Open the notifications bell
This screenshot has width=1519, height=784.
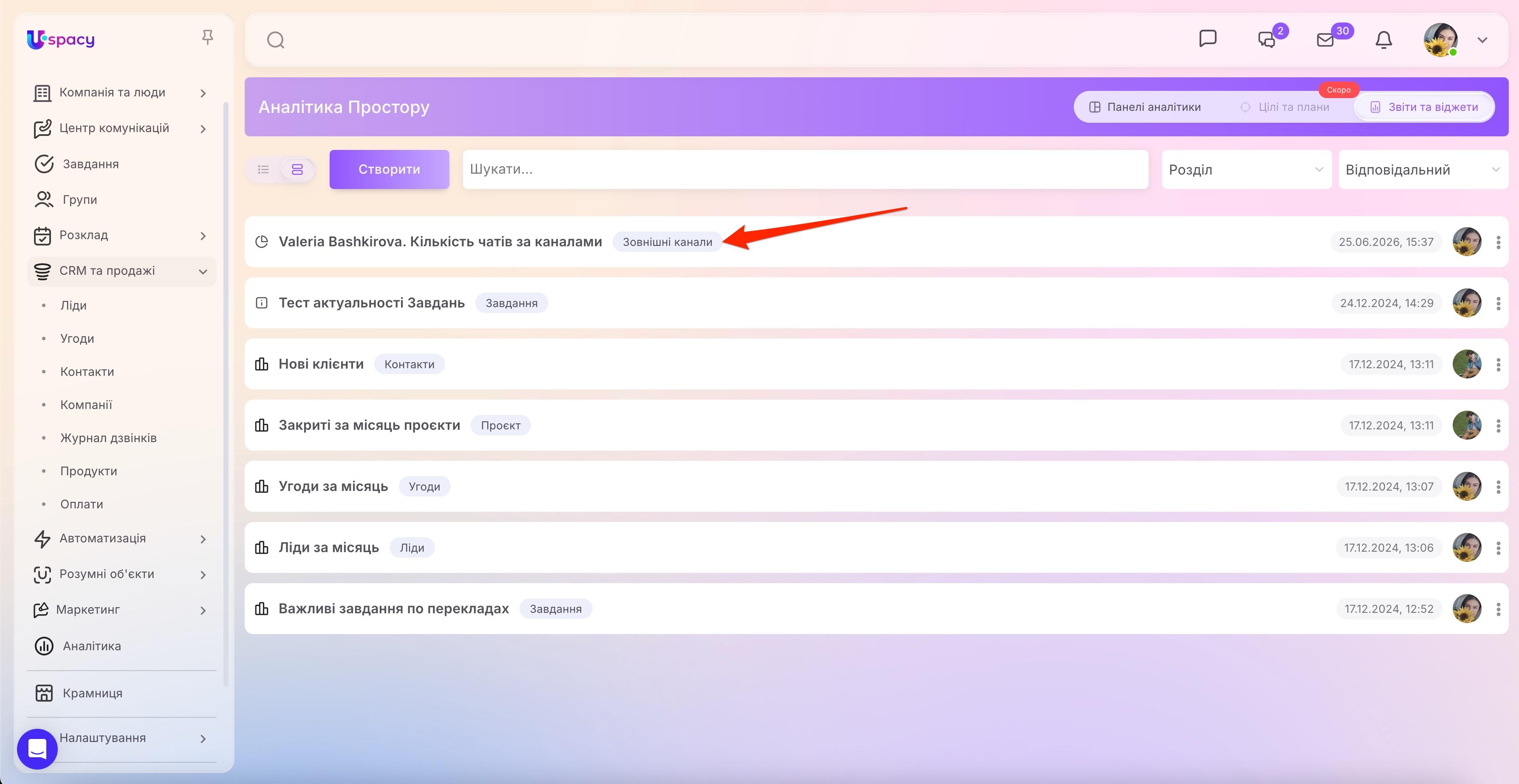tap(1383, 40)
